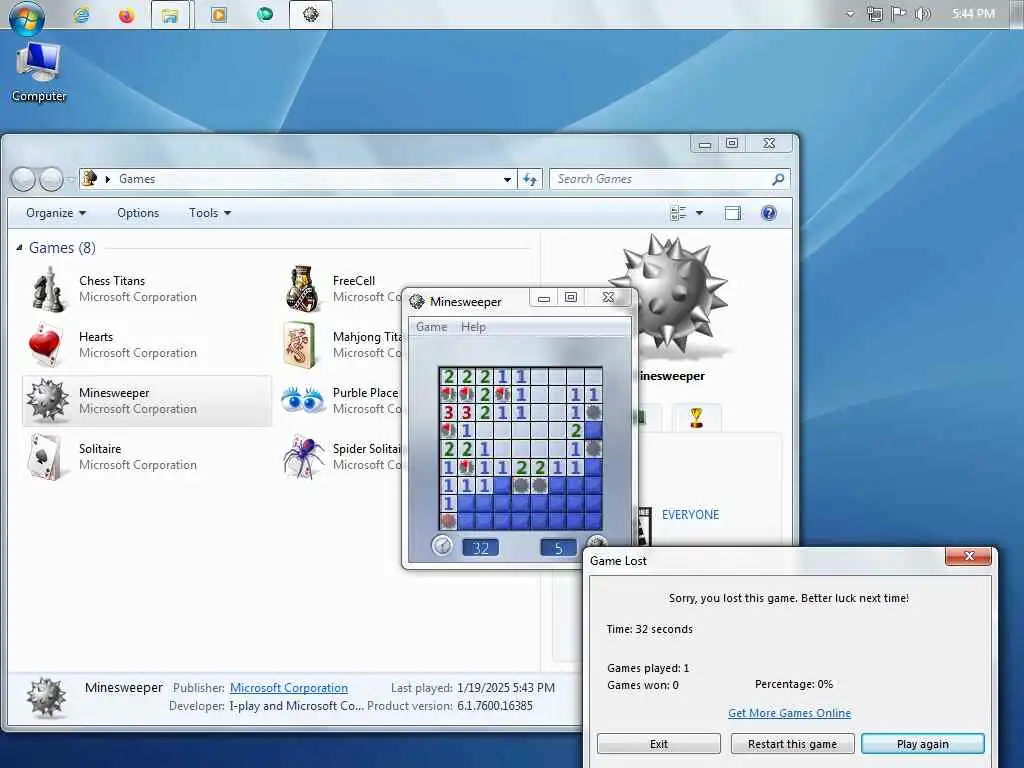Open Windows Media Player taskbar icon
Viewport: 1024px width, 768px height.
(219, 14)
